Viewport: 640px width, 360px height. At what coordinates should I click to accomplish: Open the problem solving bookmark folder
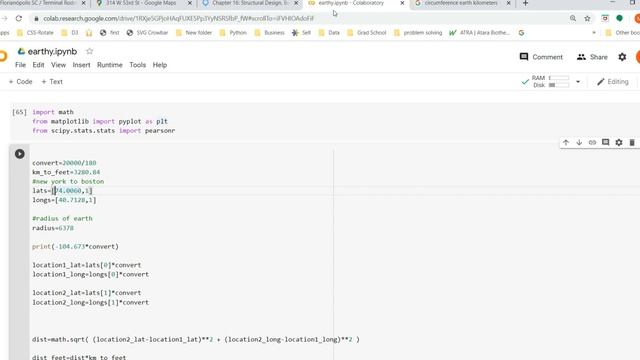click(x=418, y=33)
